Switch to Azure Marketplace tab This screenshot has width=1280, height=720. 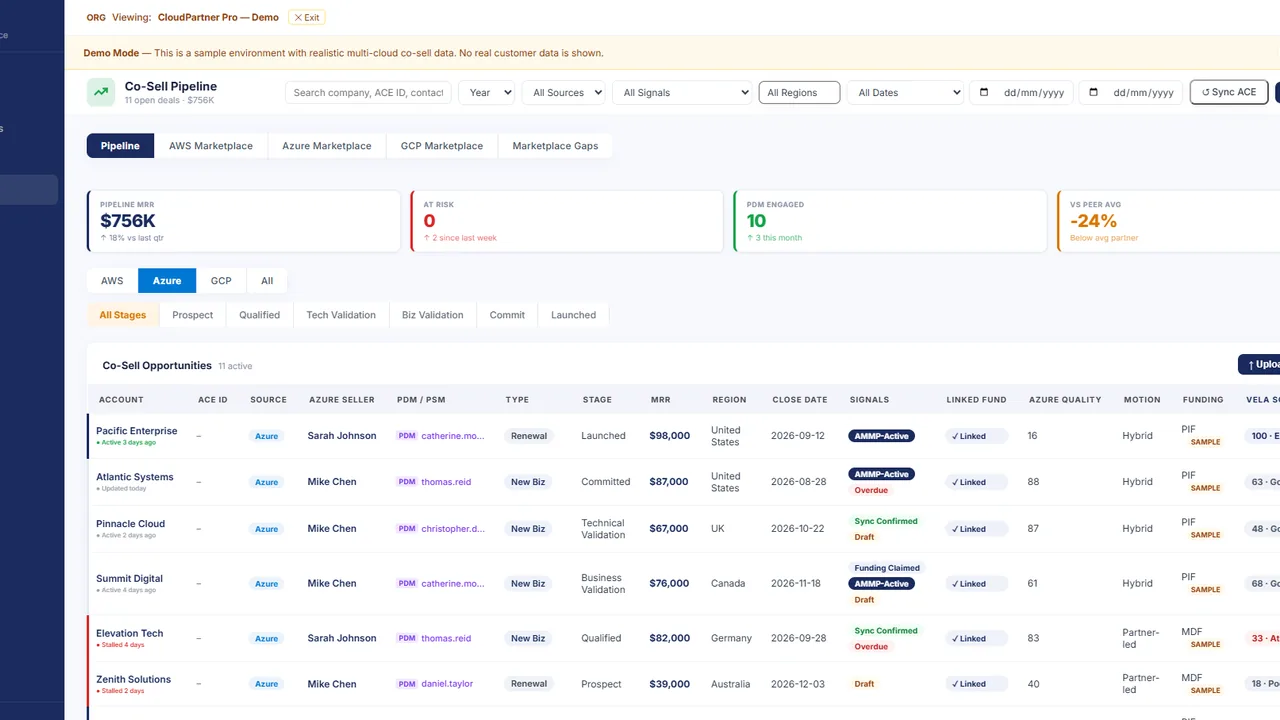pyautogui.click(x=327, y=146)
